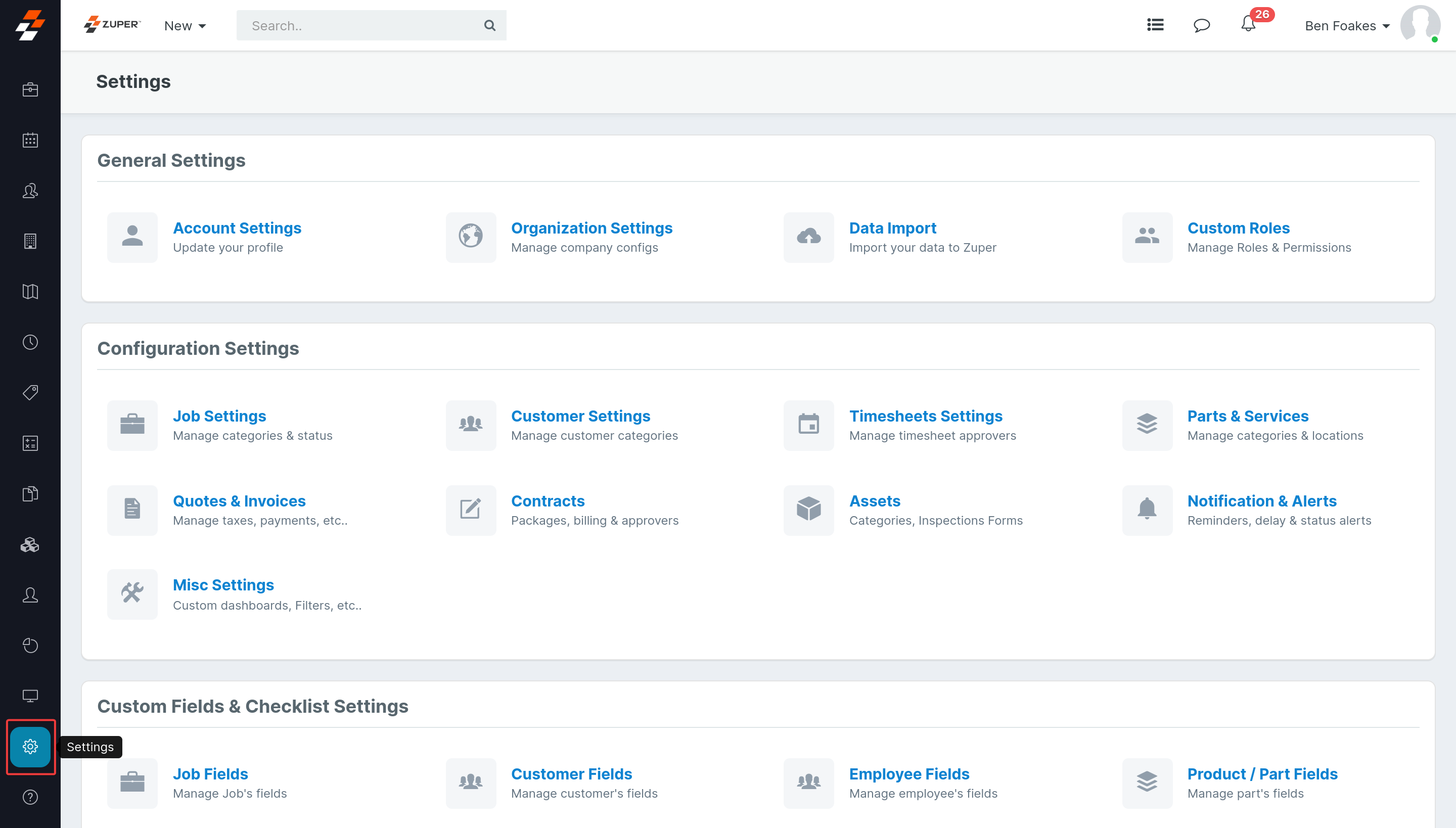This screenshot has height=828, width=1456.
Task: Open Organization Settings
Action: pos(591,227)
